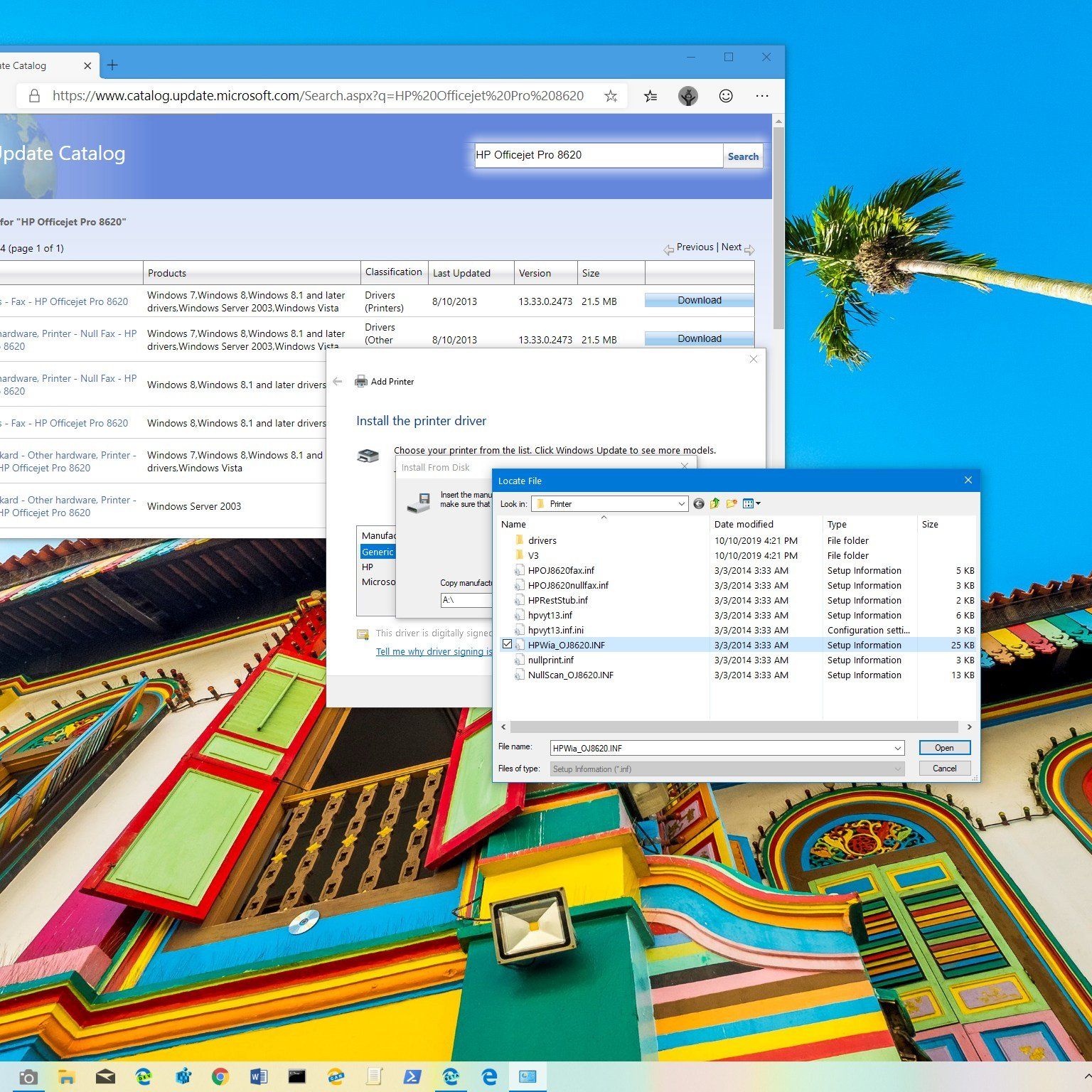Viewport: 1092px width, 1092px height.
Task: Sort catalog by Classification column
Action: point(394,272)
